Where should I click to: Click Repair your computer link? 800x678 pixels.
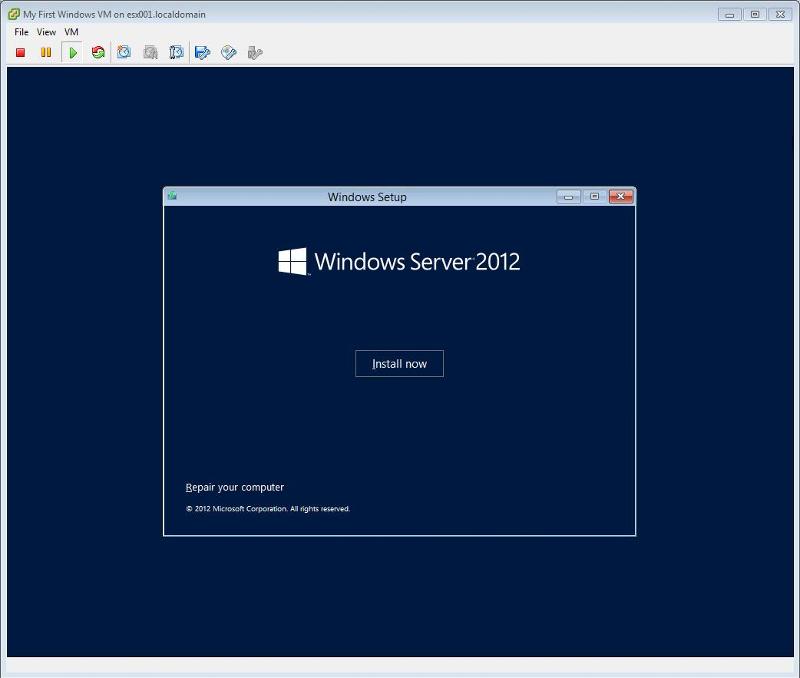point(235,487)
